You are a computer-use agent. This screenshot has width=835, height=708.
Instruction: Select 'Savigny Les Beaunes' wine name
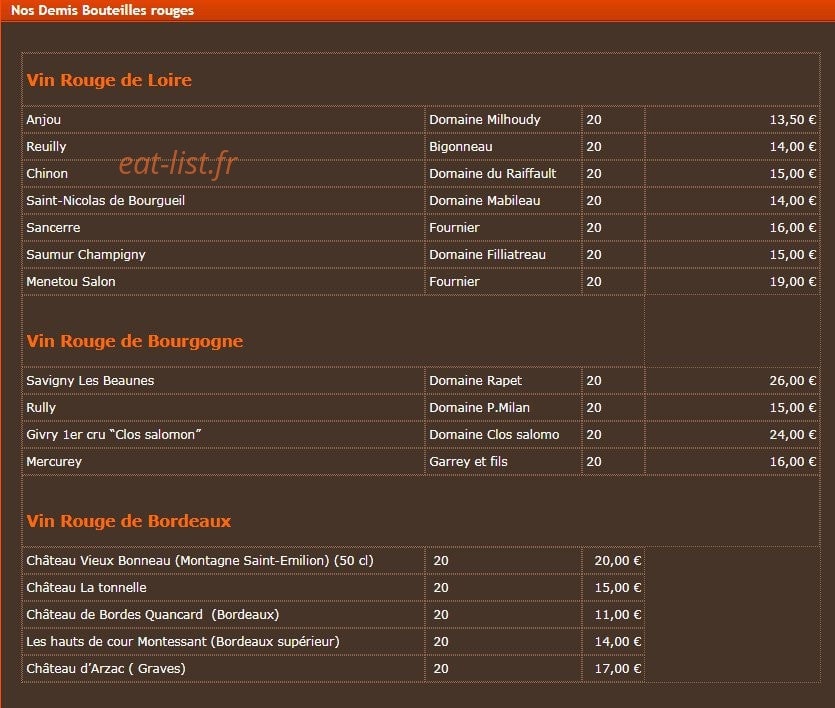pos(90,381)
